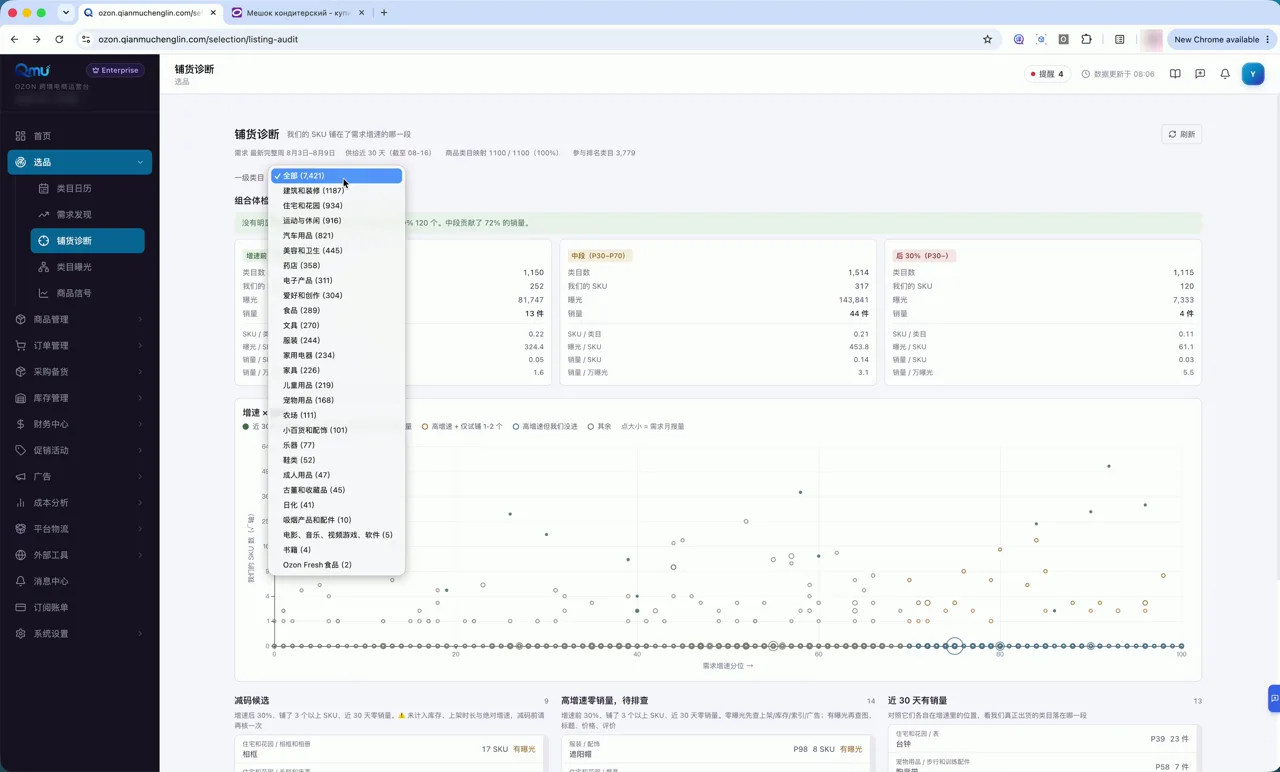The width and height of the screenshot is (1280, 772).
Task: Click the 刷新 refresh button
Action: click(x=1181, y=134)
